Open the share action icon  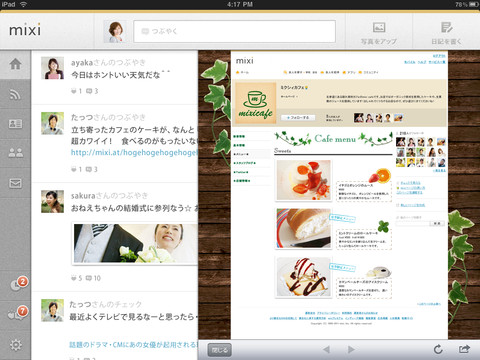464,349
